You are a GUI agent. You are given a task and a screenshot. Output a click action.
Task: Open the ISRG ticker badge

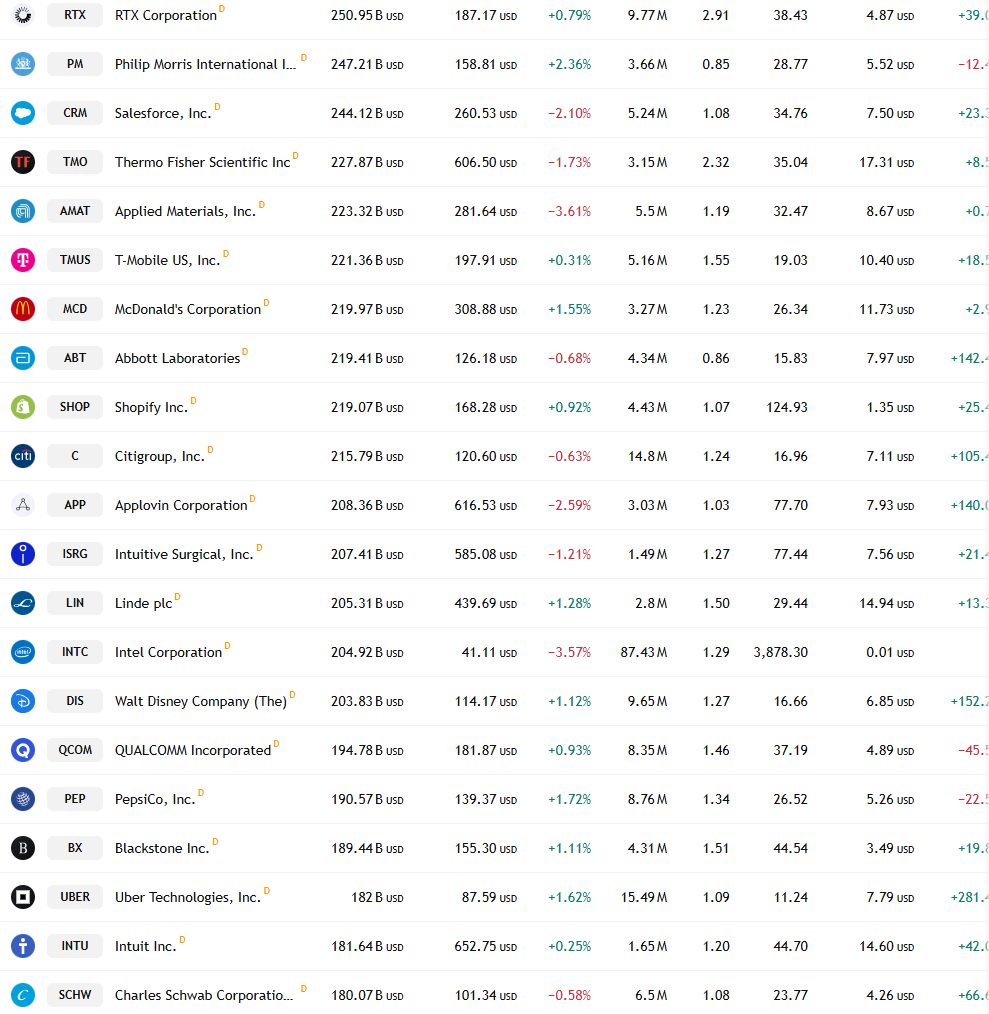(x=75, y=554)
